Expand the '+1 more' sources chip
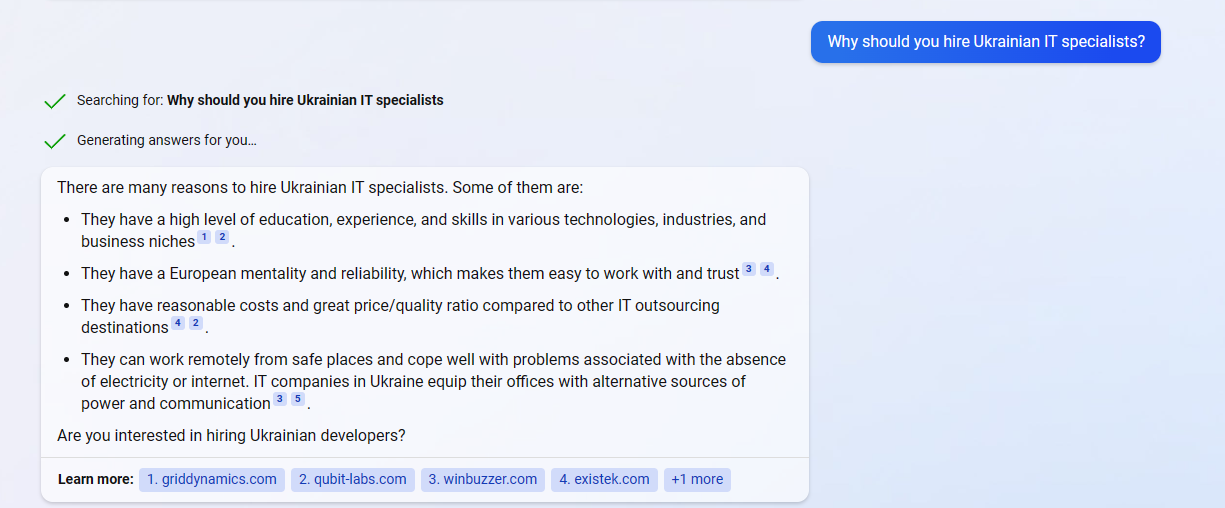The image size is (1225, 508). coord(697,480)
